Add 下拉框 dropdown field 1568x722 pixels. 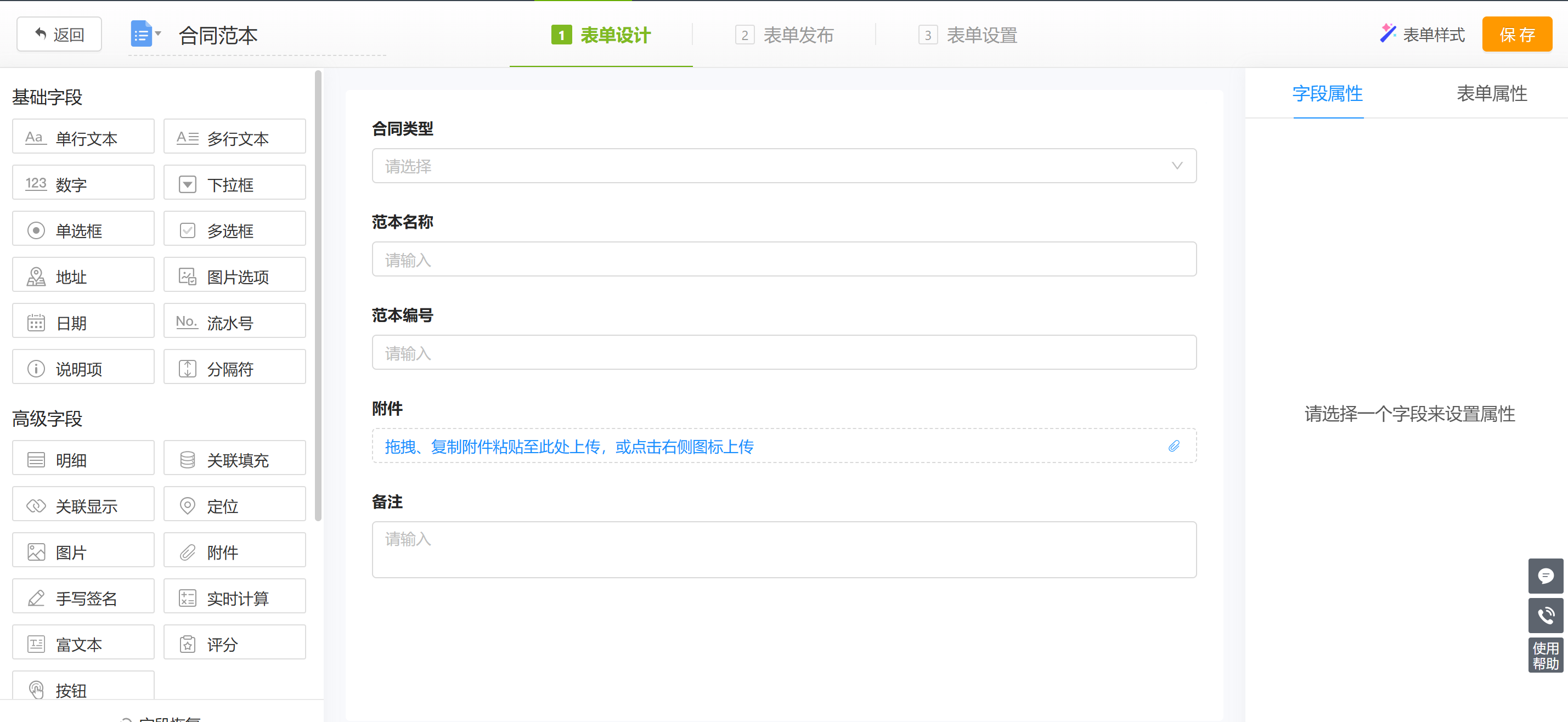[x=234, y=184]
